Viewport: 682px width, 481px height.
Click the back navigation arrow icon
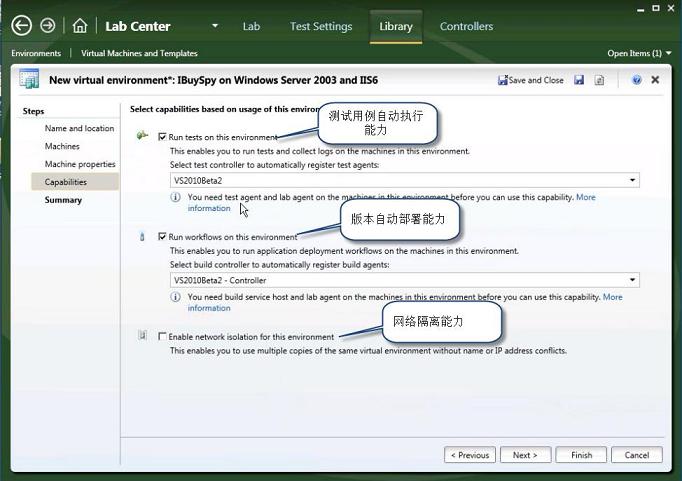(21, 25)
